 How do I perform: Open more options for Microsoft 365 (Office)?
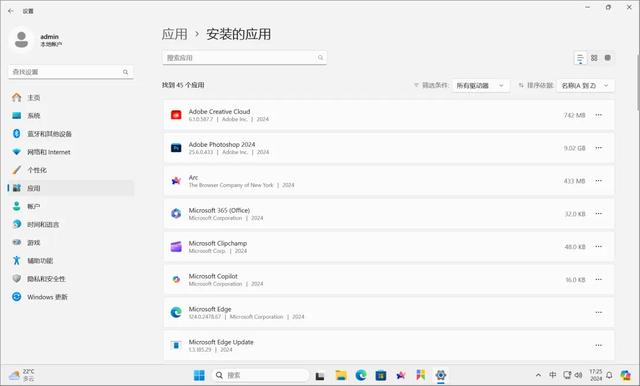598,214
